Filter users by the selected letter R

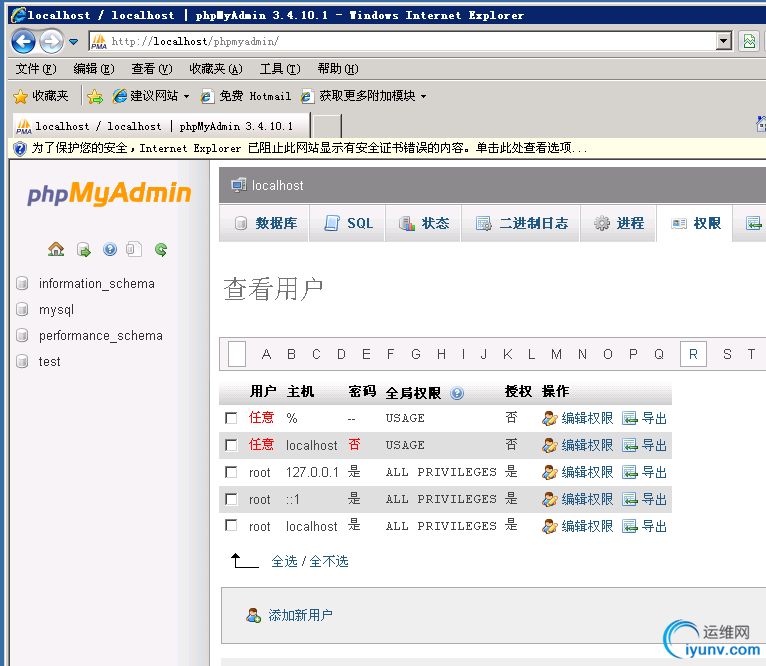click(x=693, y=354)
